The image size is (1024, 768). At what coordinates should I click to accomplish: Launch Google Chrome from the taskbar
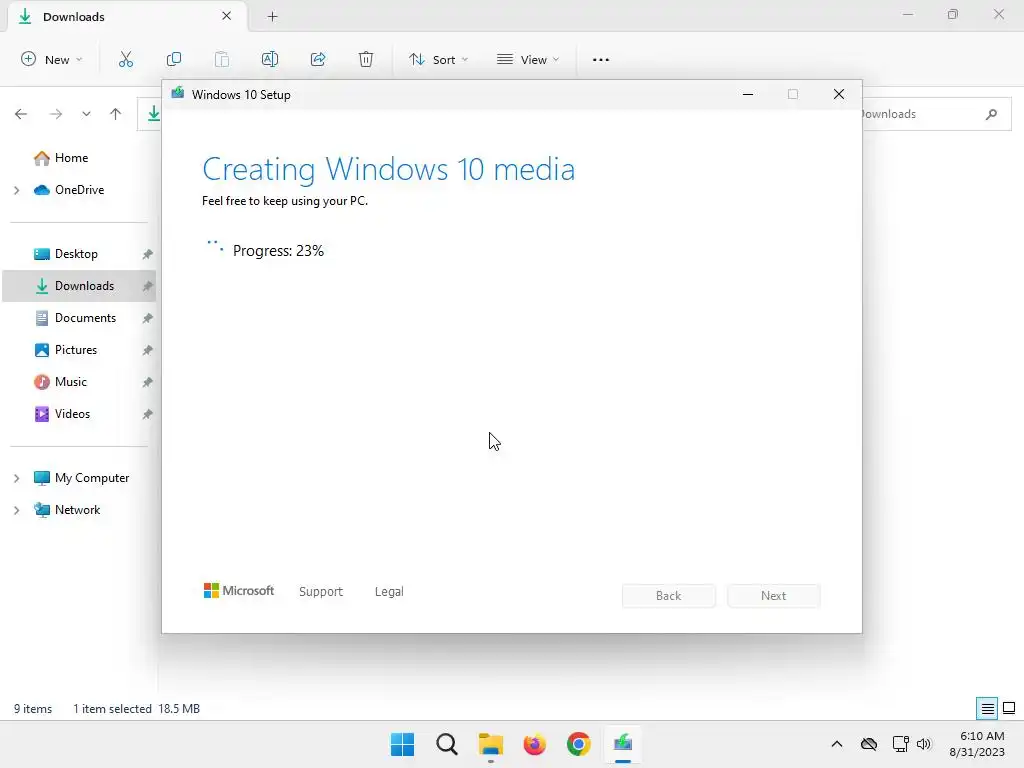579,744
